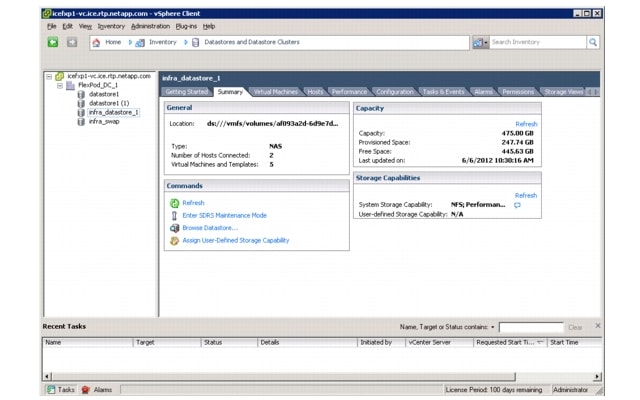Switch to the Summary tab
The image size is (640, 400).
(230, 92)
